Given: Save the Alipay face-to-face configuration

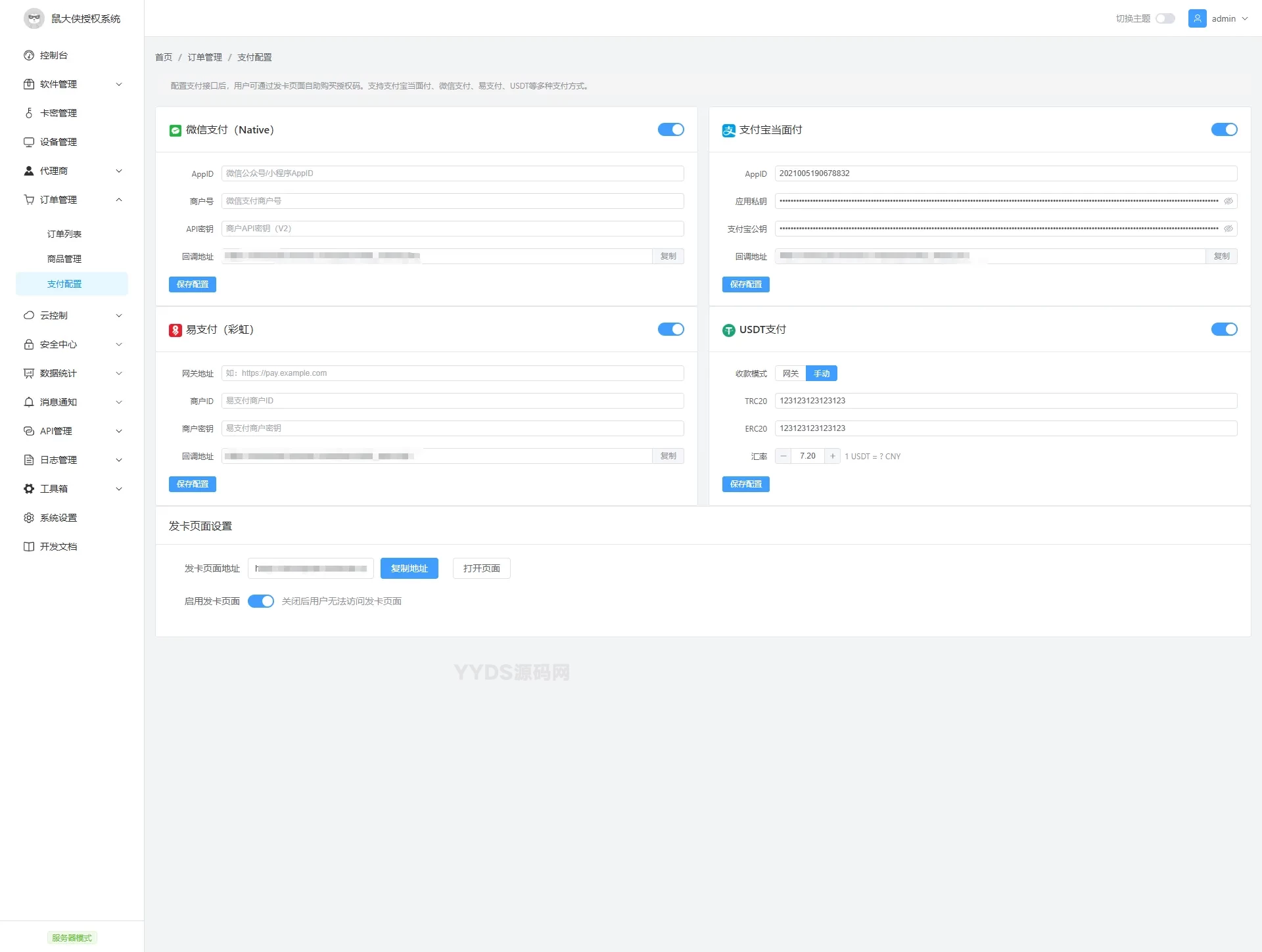Looking at the screenshot, I should click(x=745, y=284).
